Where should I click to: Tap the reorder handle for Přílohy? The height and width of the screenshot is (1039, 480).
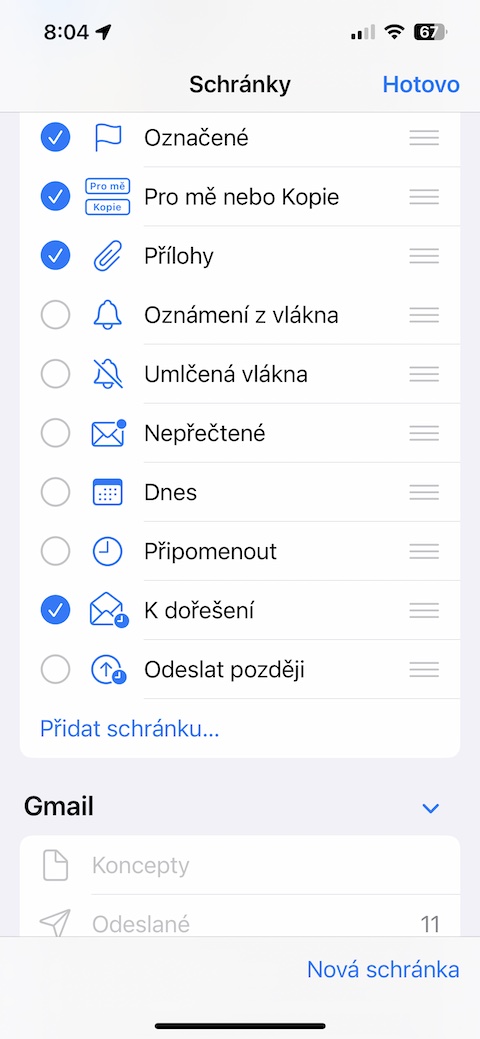pyautogui.click(x=424, y=256)
